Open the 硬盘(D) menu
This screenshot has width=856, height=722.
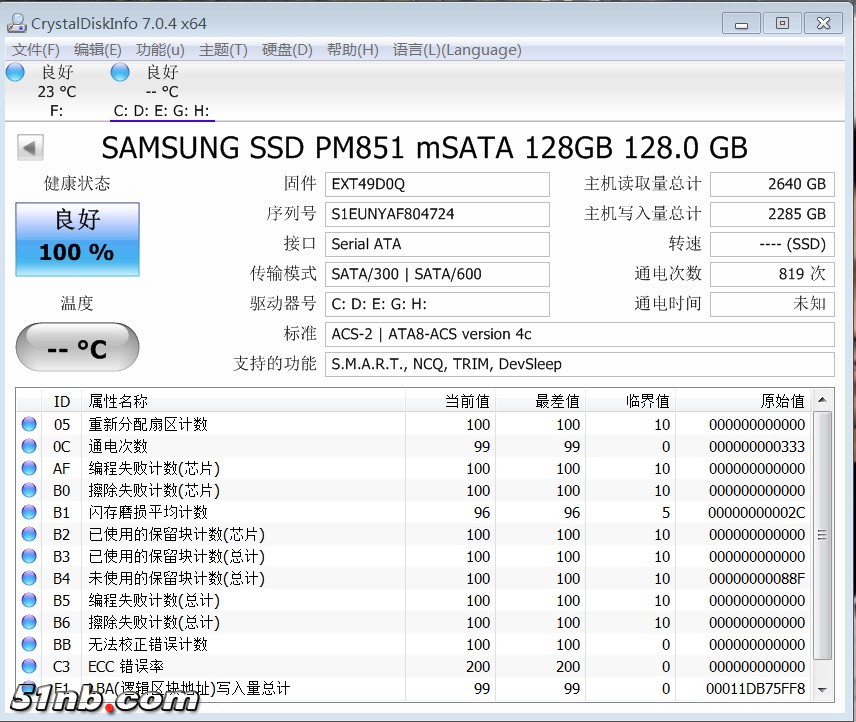click(x=287, y=50)
